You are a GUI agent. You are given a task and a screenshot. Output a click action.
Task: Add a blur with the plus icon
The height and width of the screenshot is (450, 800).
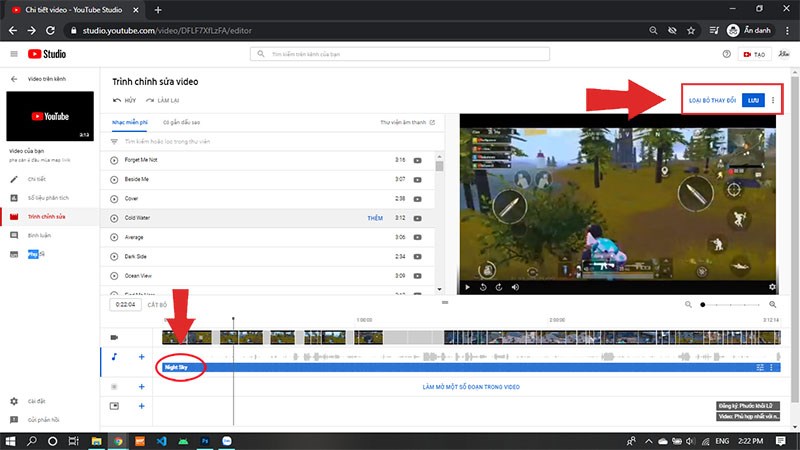pyautogui.click(x=141, y=387)
